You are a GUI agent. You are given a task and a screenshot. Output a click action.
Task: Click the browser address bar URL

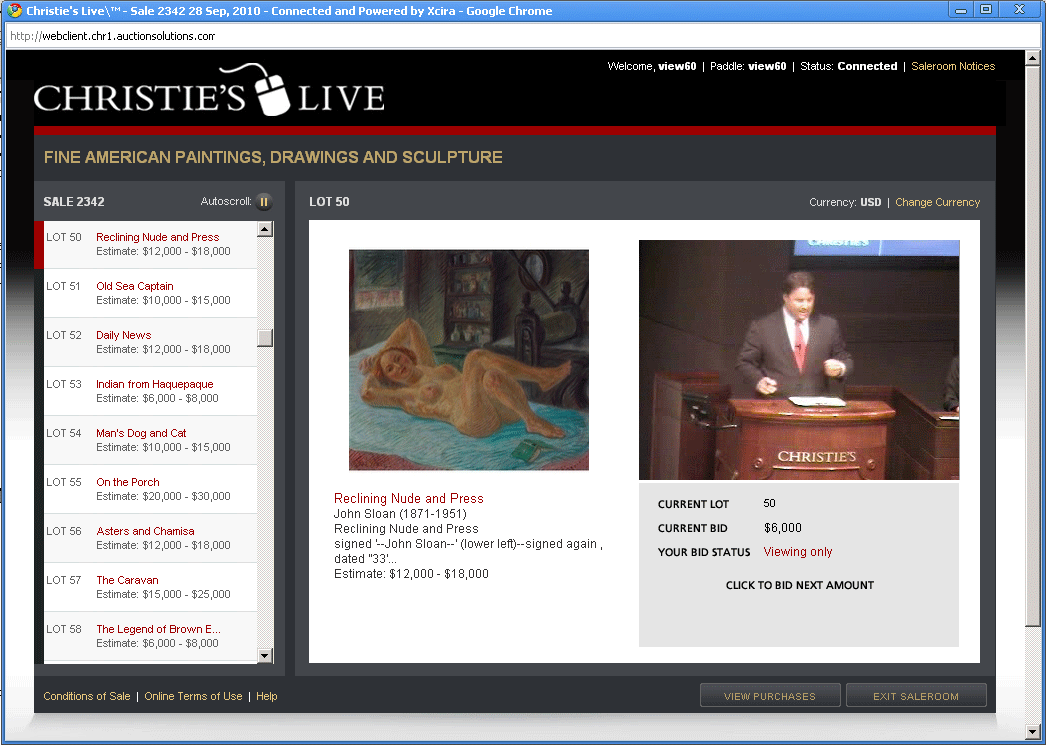click(111, 36)
